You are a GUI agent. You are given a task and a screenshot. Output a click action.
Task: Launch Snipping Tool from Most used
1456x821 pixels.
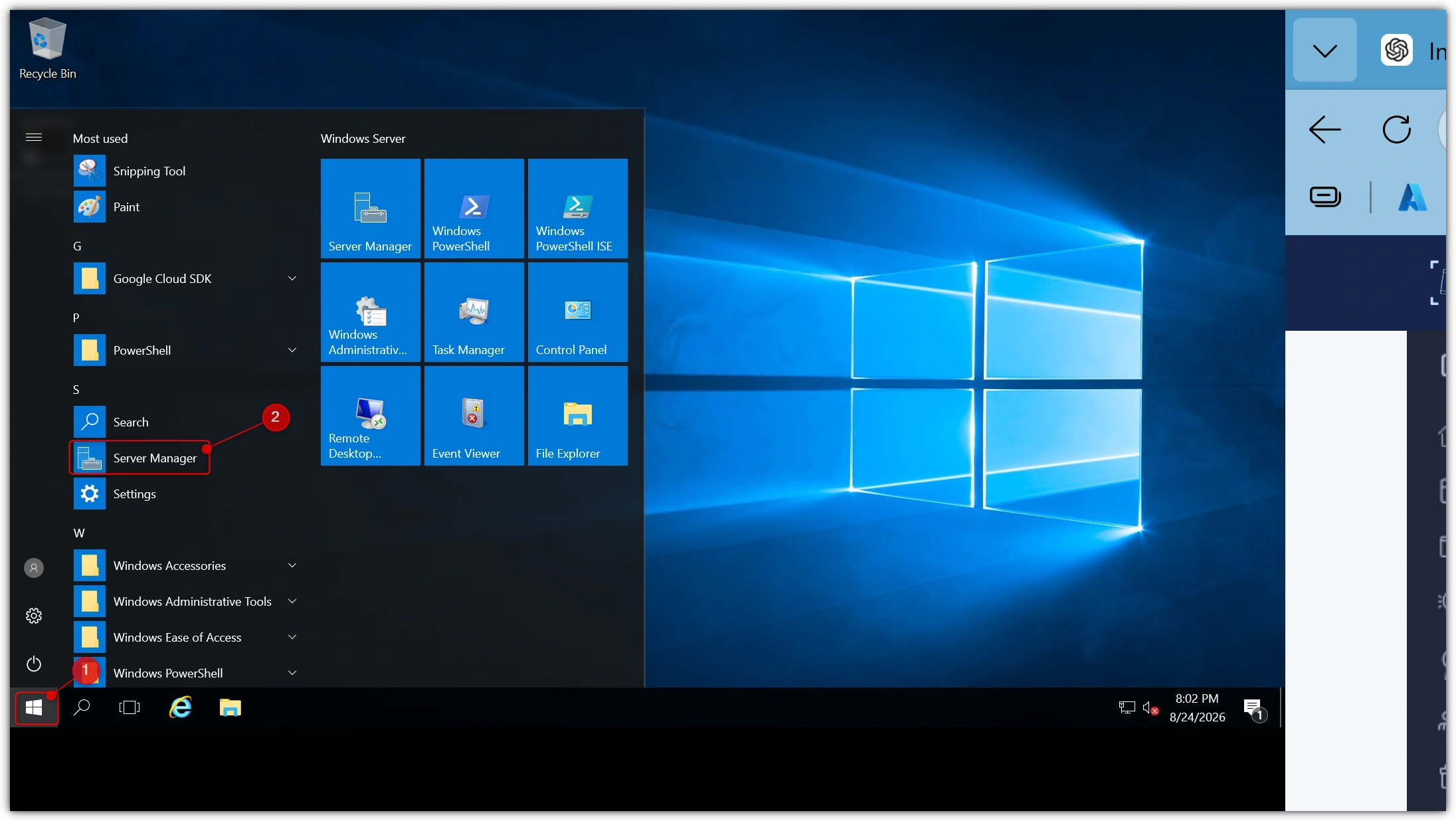(185, 171)
